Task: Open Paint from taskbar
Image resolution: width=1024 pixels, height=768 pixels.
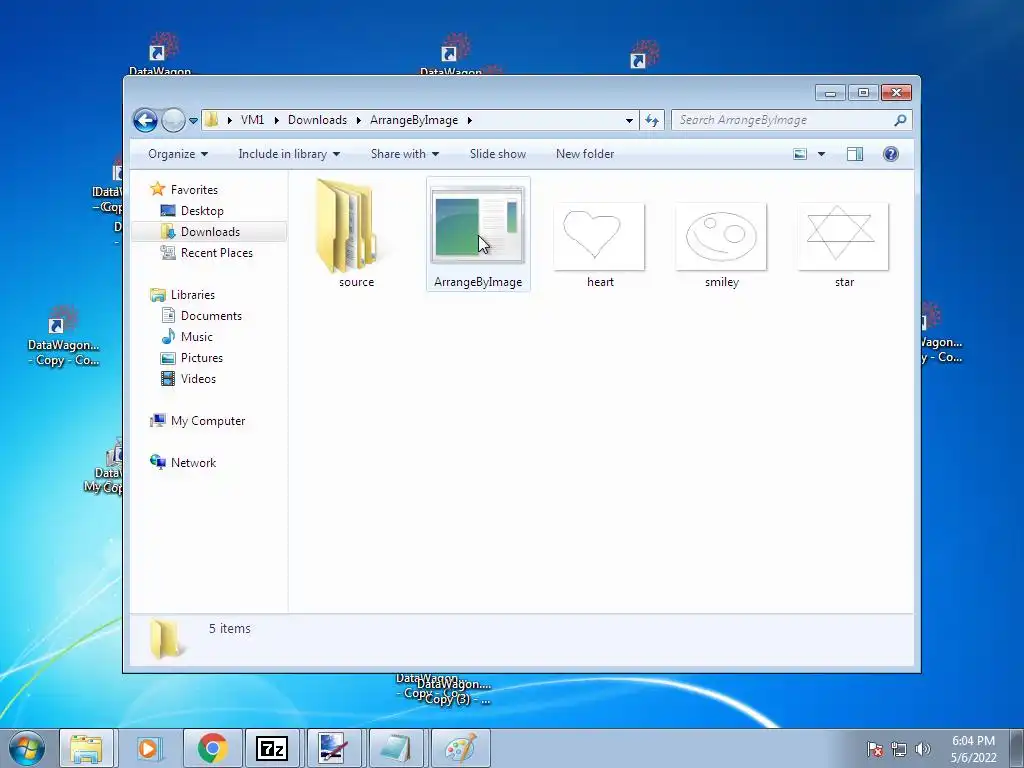Action: pyautogui.click(x=460, y=748)
